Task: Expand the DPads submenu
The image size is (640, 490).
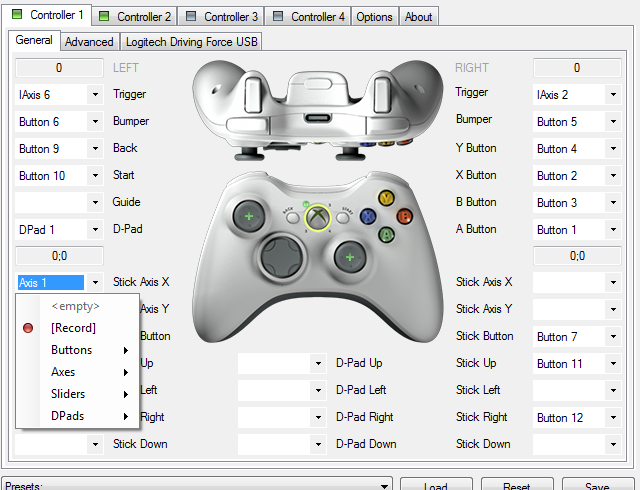Action: coord(78,416)
